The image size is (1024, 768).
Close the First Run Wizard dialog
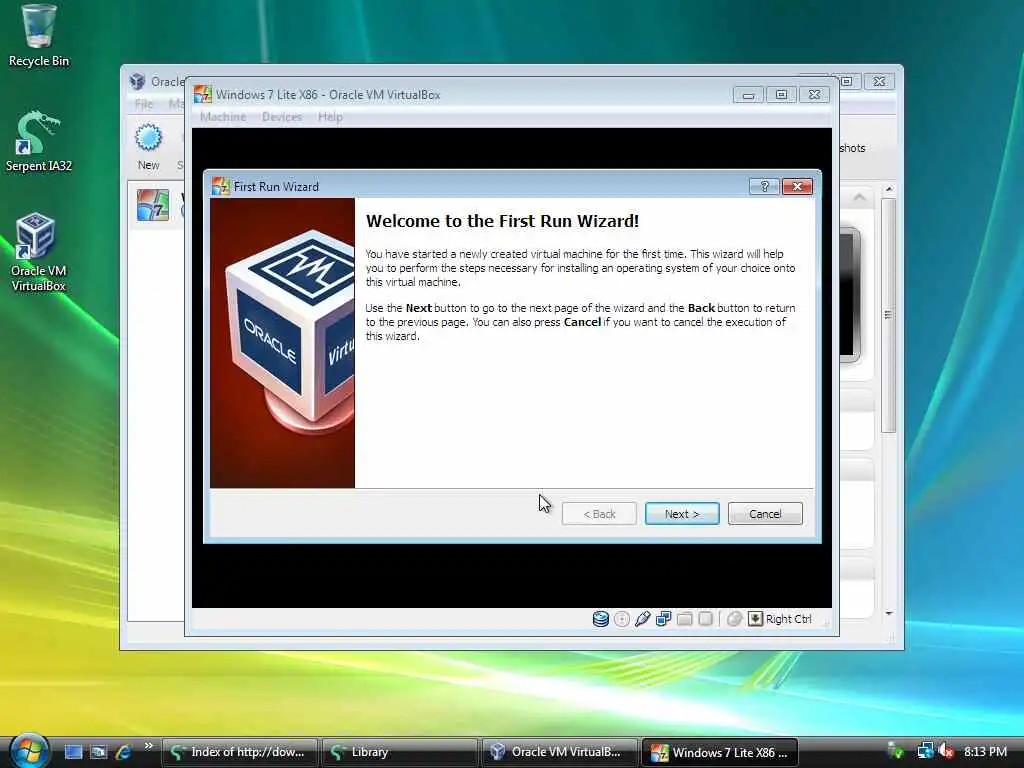point(797,187)
